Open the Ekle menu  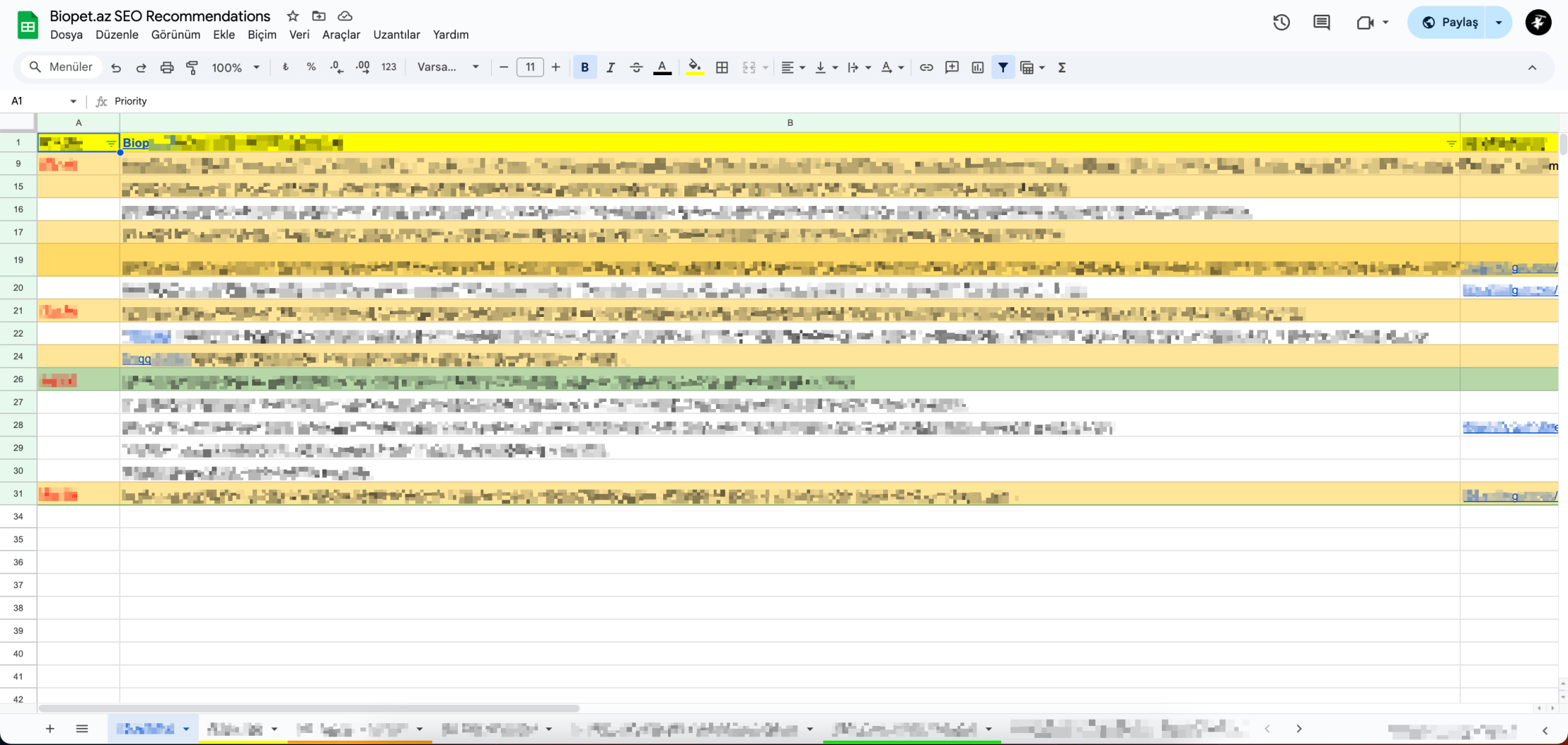pos(223,34)
